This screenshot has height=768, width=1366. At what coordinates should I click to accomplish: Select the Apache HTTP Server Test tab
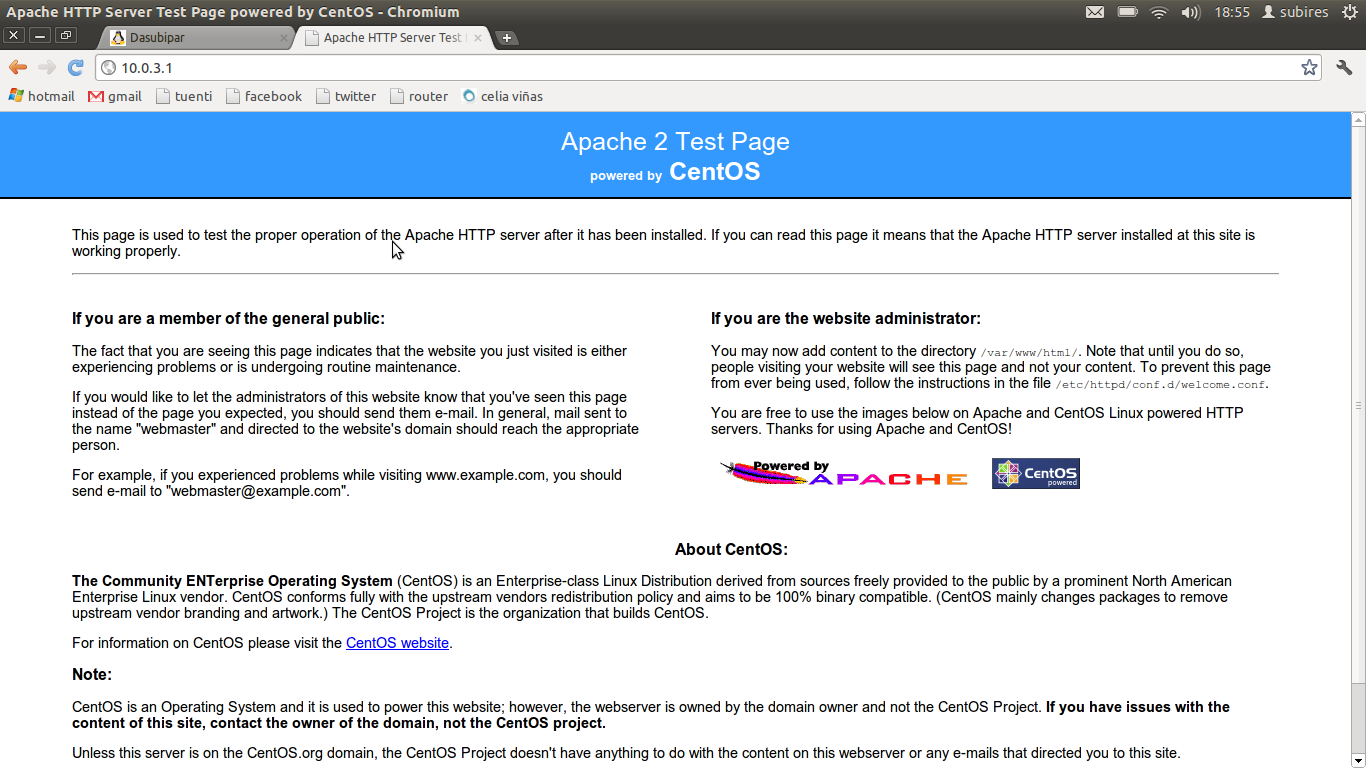[x=393, y=38]
